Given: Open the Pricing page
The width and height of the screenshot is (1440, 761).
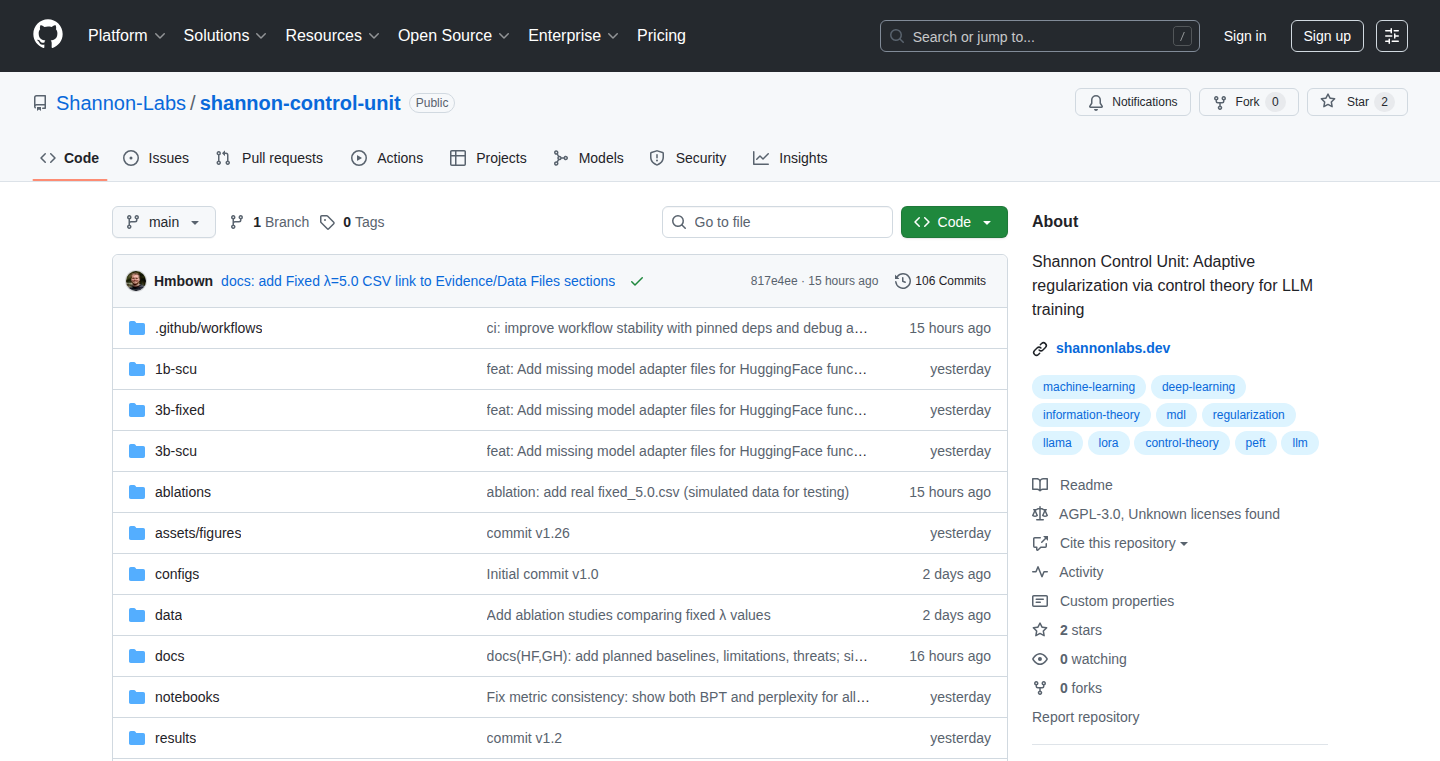Looking at the screenshot, I should [x=661, y=36].
